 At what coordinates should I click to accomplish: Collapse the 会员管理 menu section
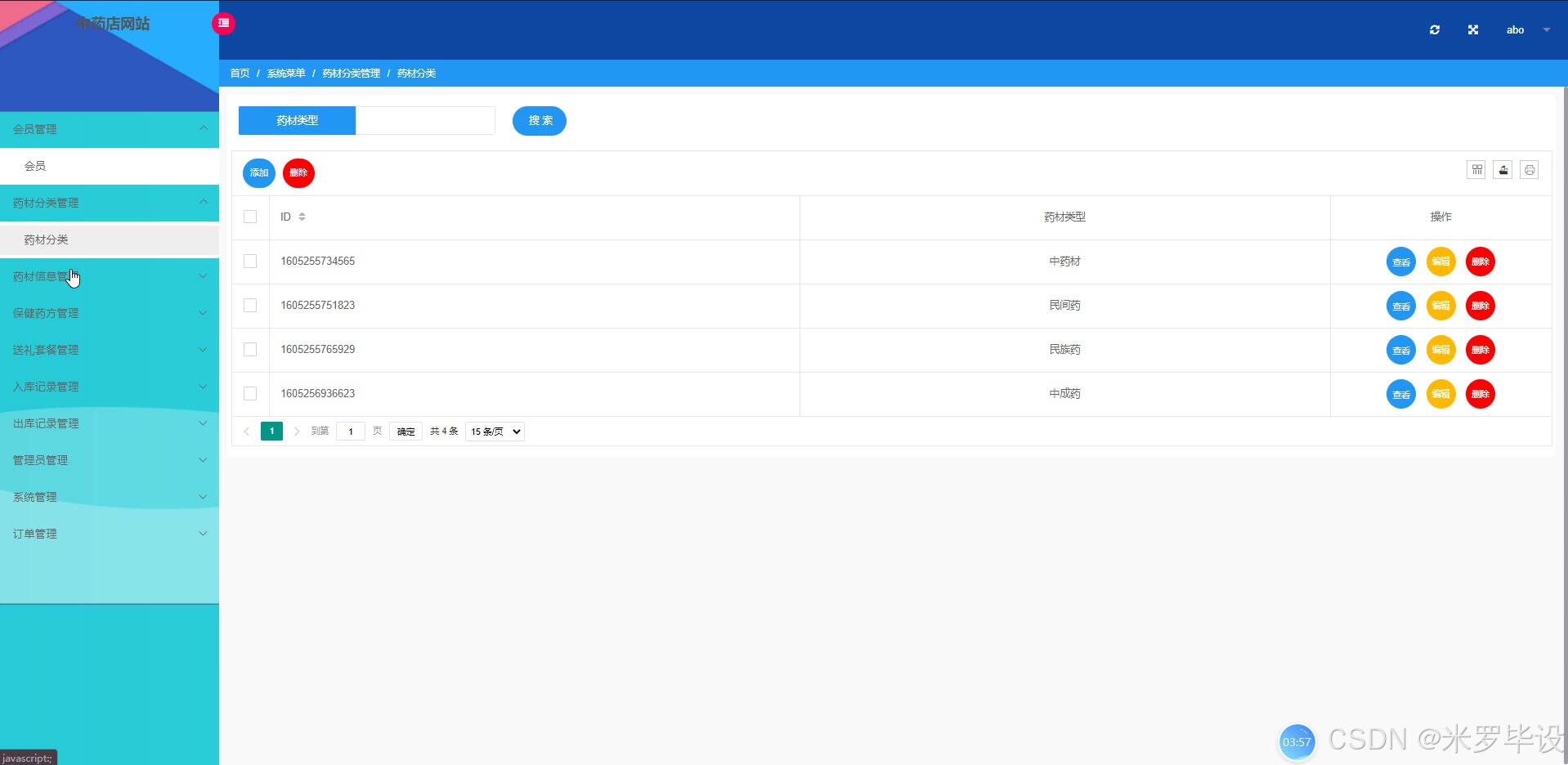[110, 129]
